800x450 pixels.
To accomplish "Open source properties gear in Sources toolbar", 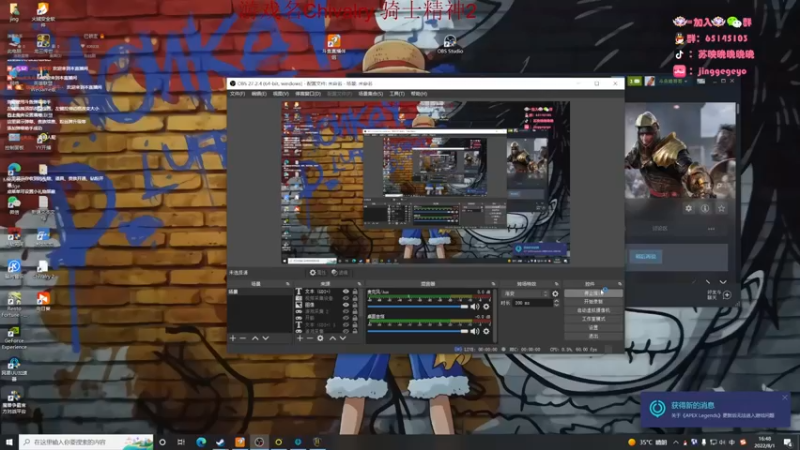I will tap(320, 338).
